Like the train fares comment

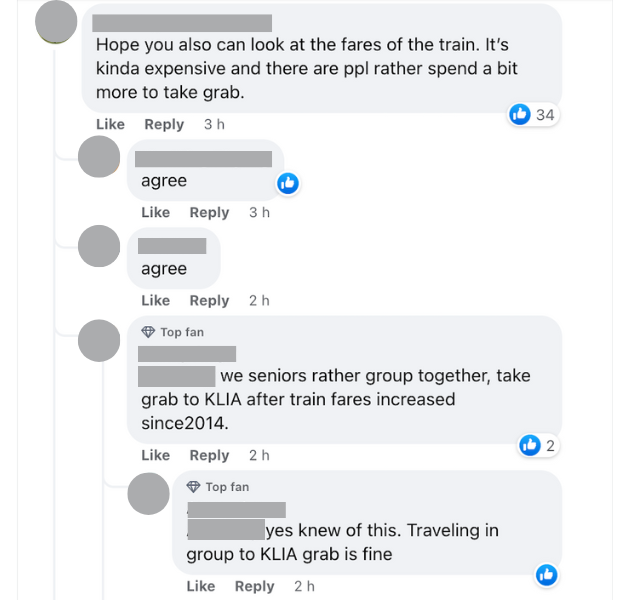[x=110, y=124]
